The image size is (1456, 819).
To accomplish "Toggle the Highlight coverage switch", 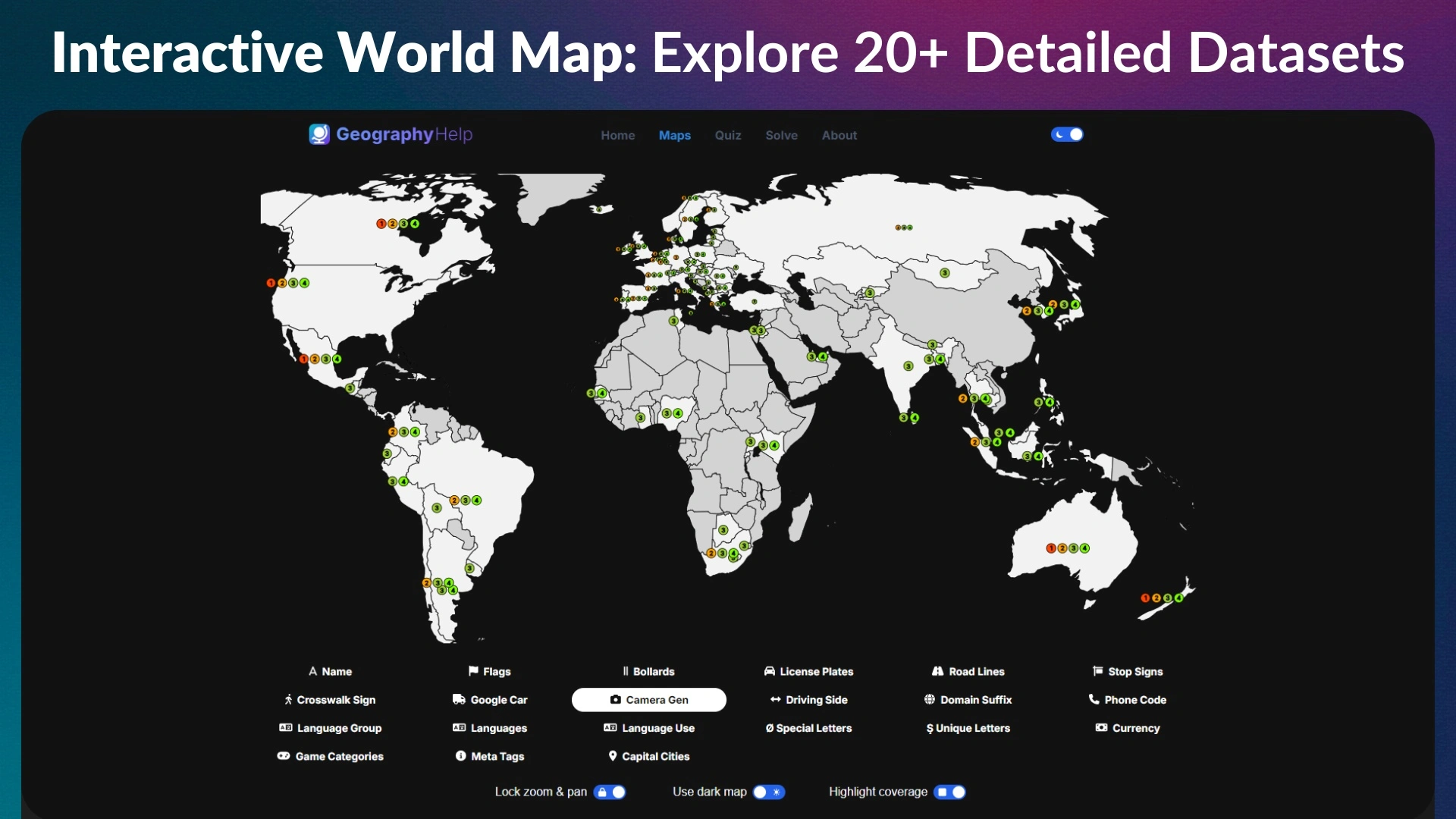I will click(949, 792).
